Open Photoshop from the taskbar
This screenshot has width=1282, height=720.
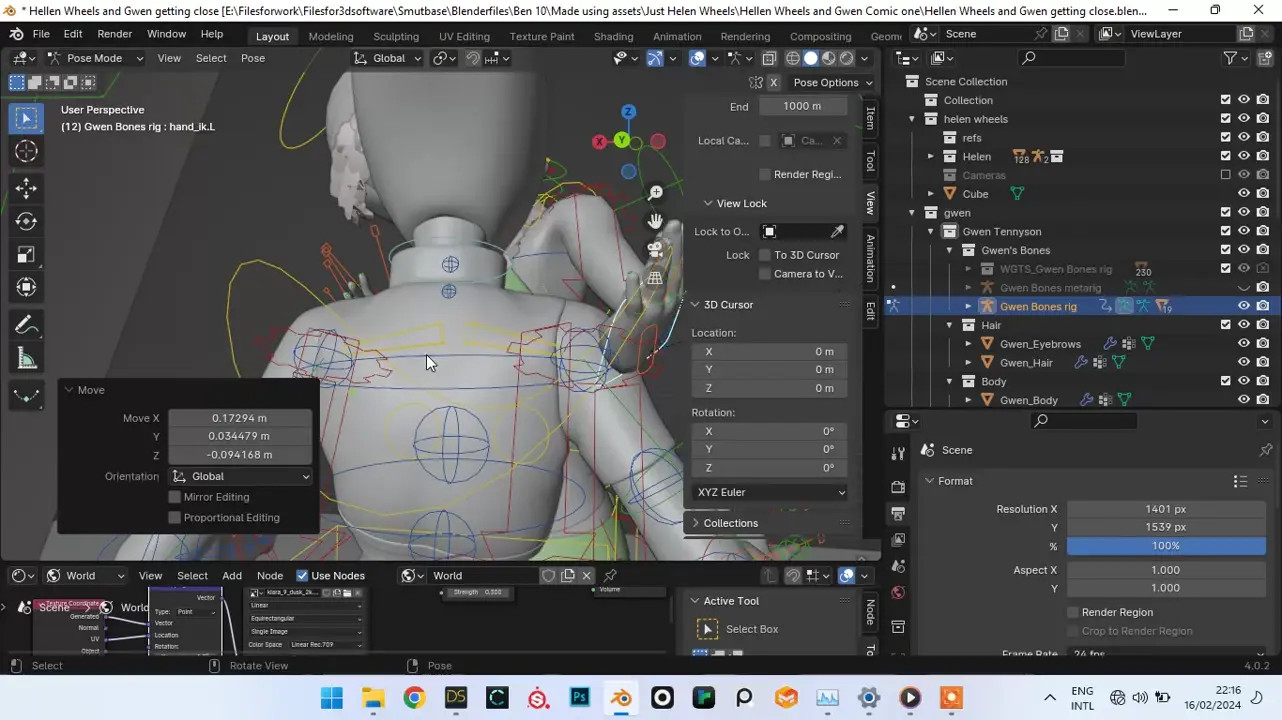click(580, 698)
